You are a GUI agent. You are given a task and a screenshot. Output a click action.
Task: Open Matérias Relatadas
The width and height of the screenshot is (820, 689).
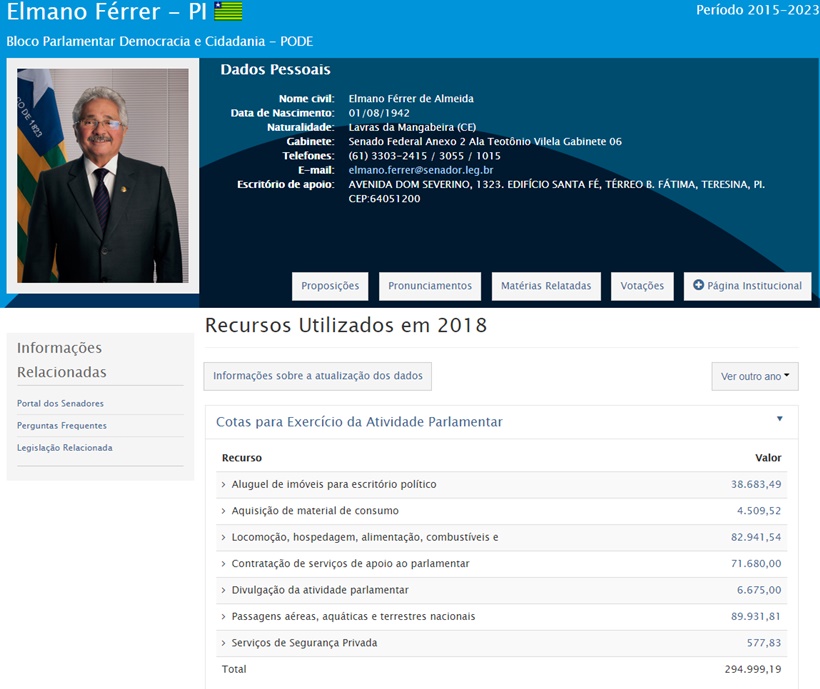tap(546, 286)
